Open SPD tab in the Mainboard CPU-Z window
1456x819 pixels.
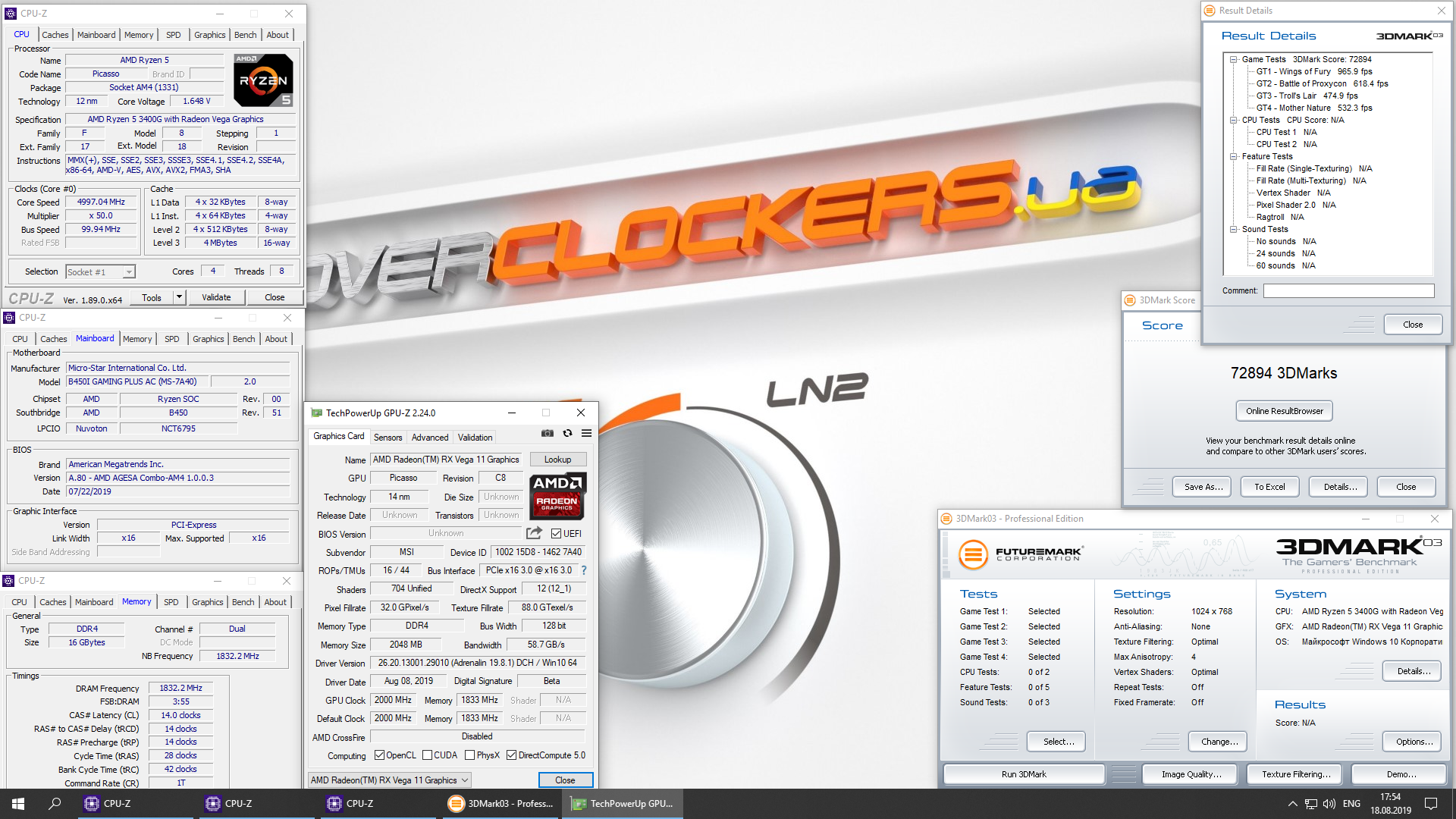coord(172,339)
